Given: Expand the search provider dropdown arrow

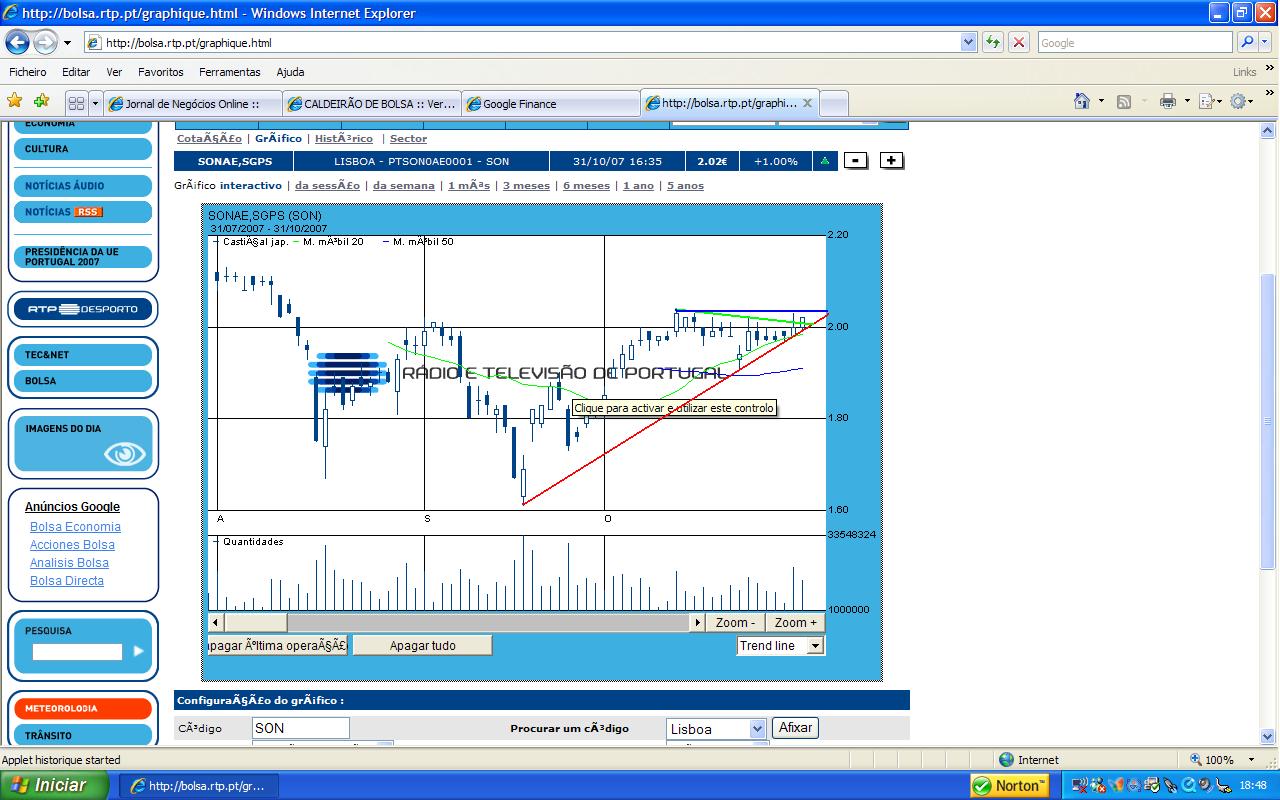Looking at the screenshot, I should [1266, 42].
